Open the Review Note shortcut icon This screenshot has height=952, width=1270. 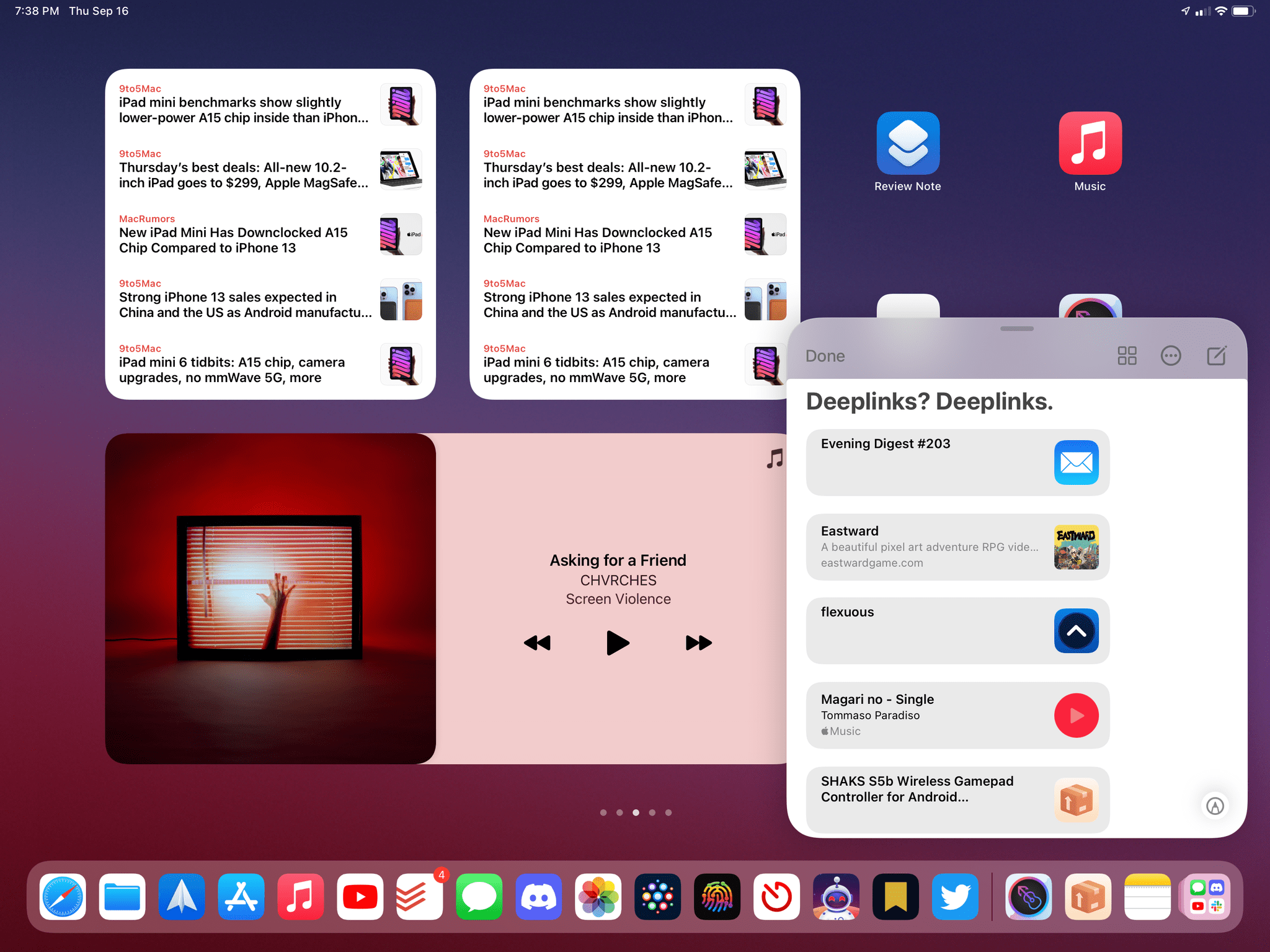(908, 143)
